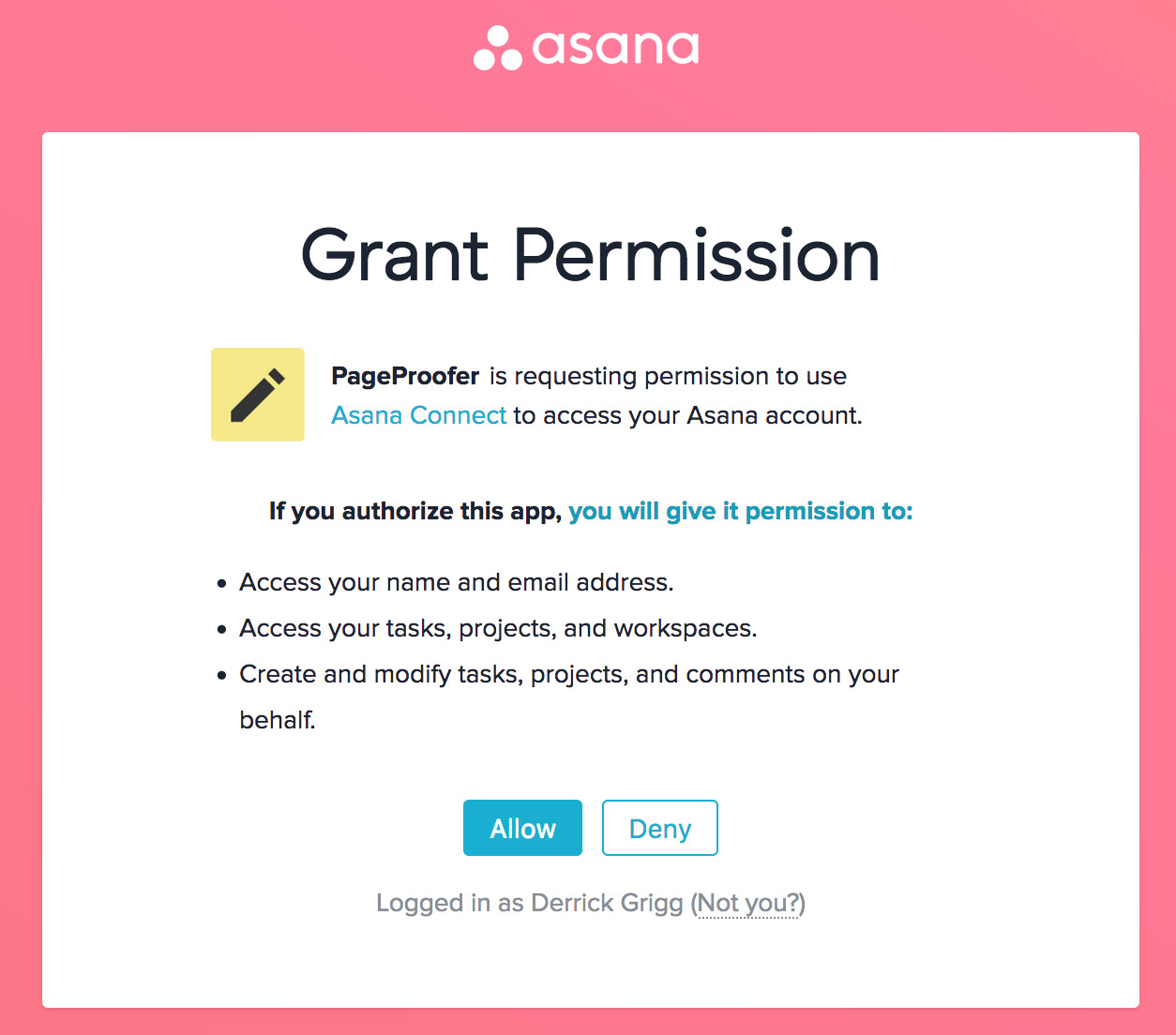The height and width of the screenshot is (1035, 1176).
Task: Click "Access your tasks, projects, and workspaces" item
Action: pyautogui.click(x=498, y=628)
